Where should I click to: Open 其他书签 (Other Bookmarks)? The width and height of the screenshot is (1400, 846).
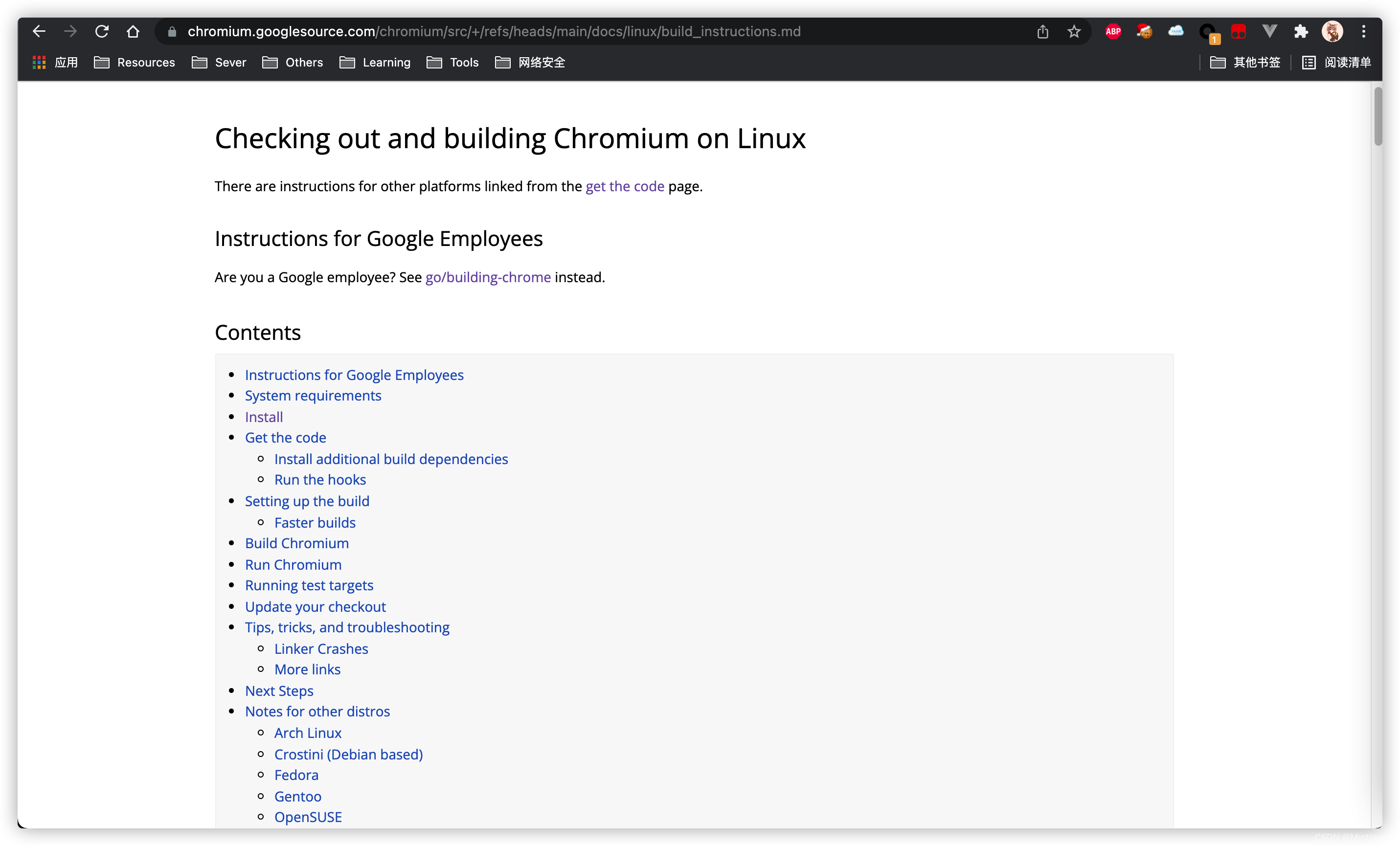[1245, 63]
